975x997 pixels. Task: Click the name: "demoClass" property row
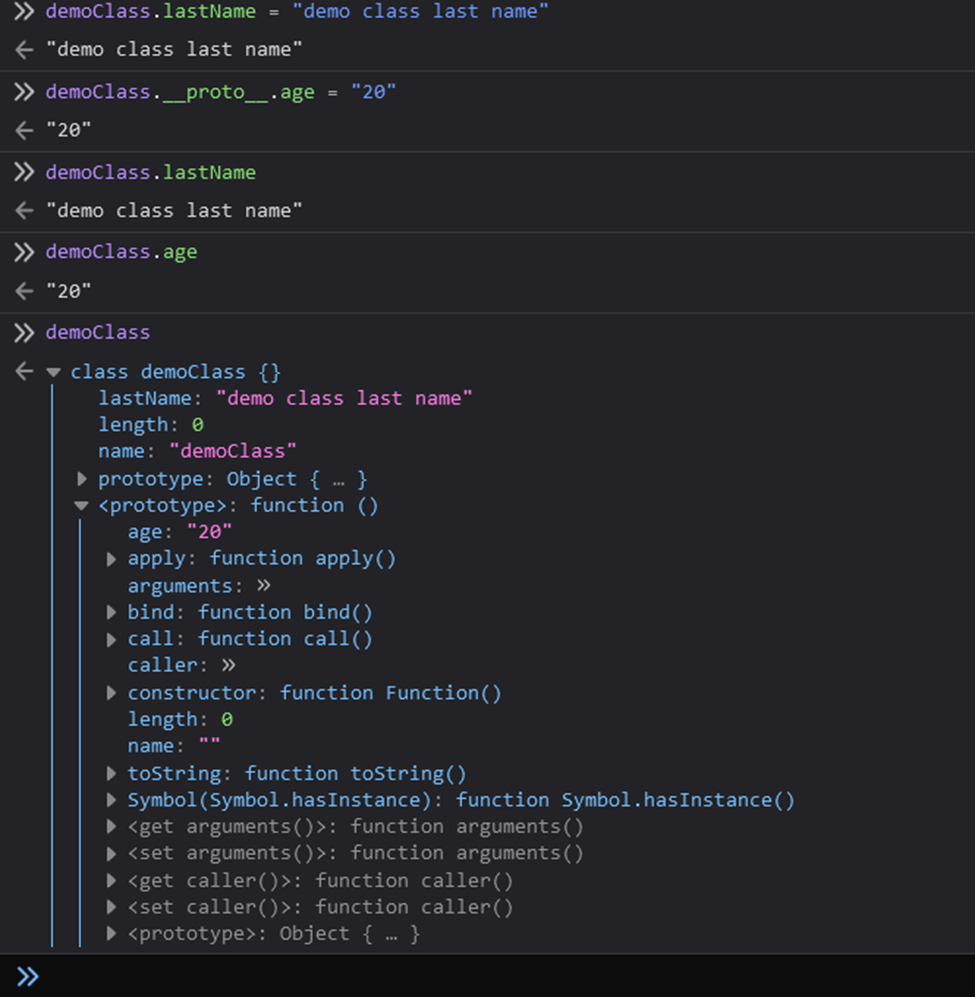tap(197, 451)
